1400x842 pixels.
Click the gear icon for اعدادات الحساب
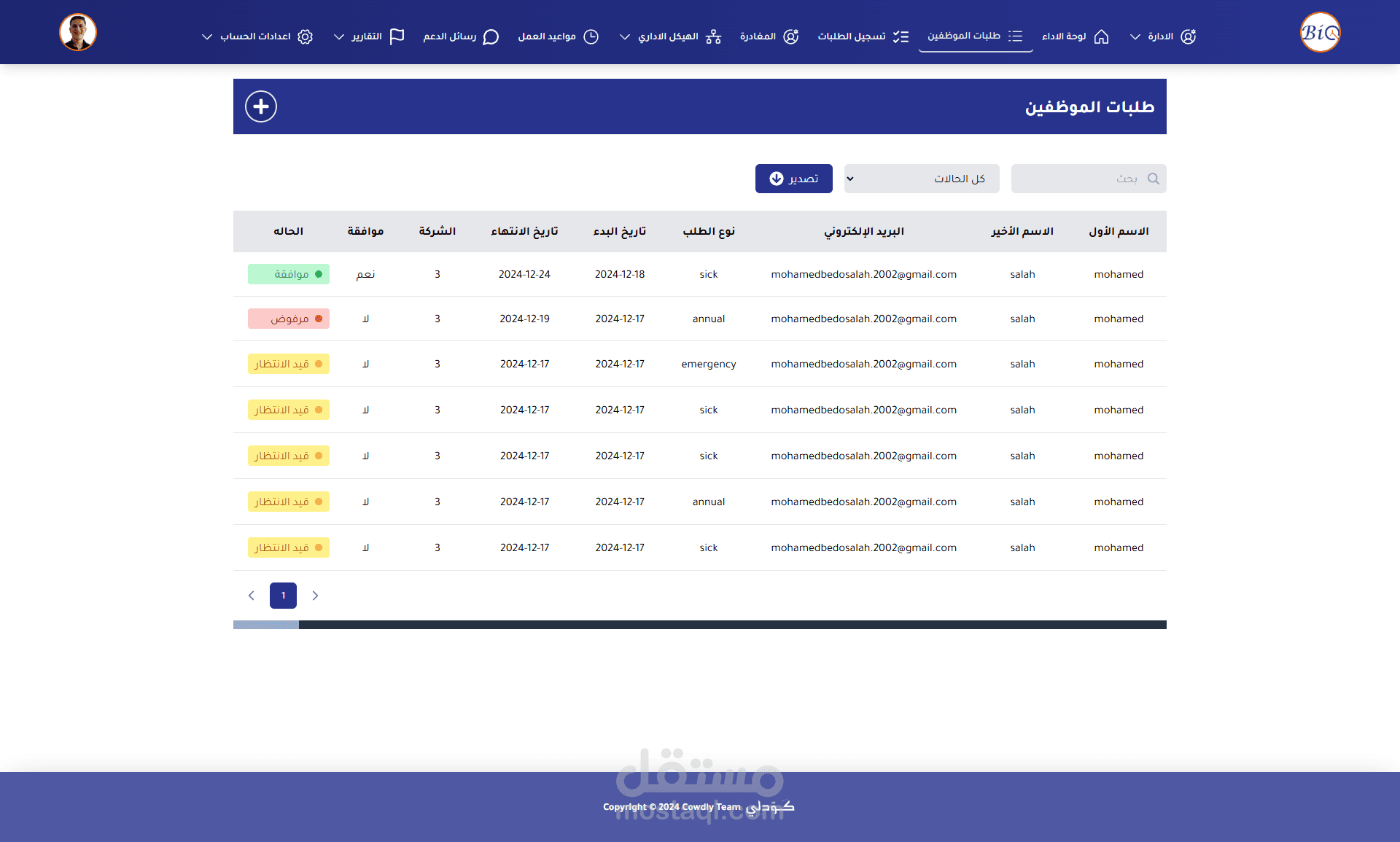coord(305,36)
